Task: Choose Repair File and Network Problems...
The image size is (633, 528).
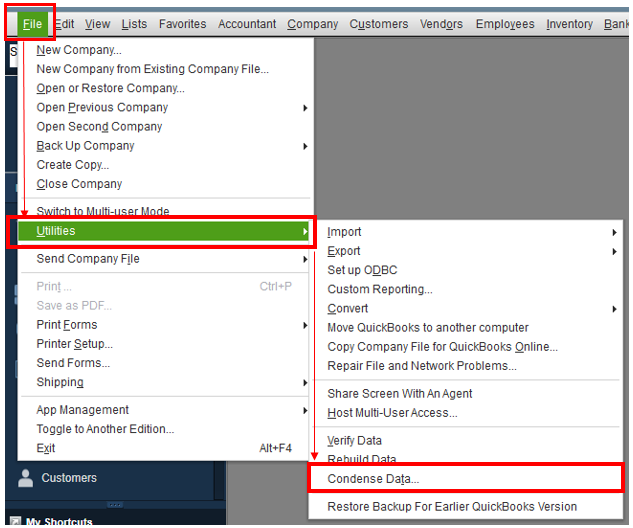Action: point(466,366)
